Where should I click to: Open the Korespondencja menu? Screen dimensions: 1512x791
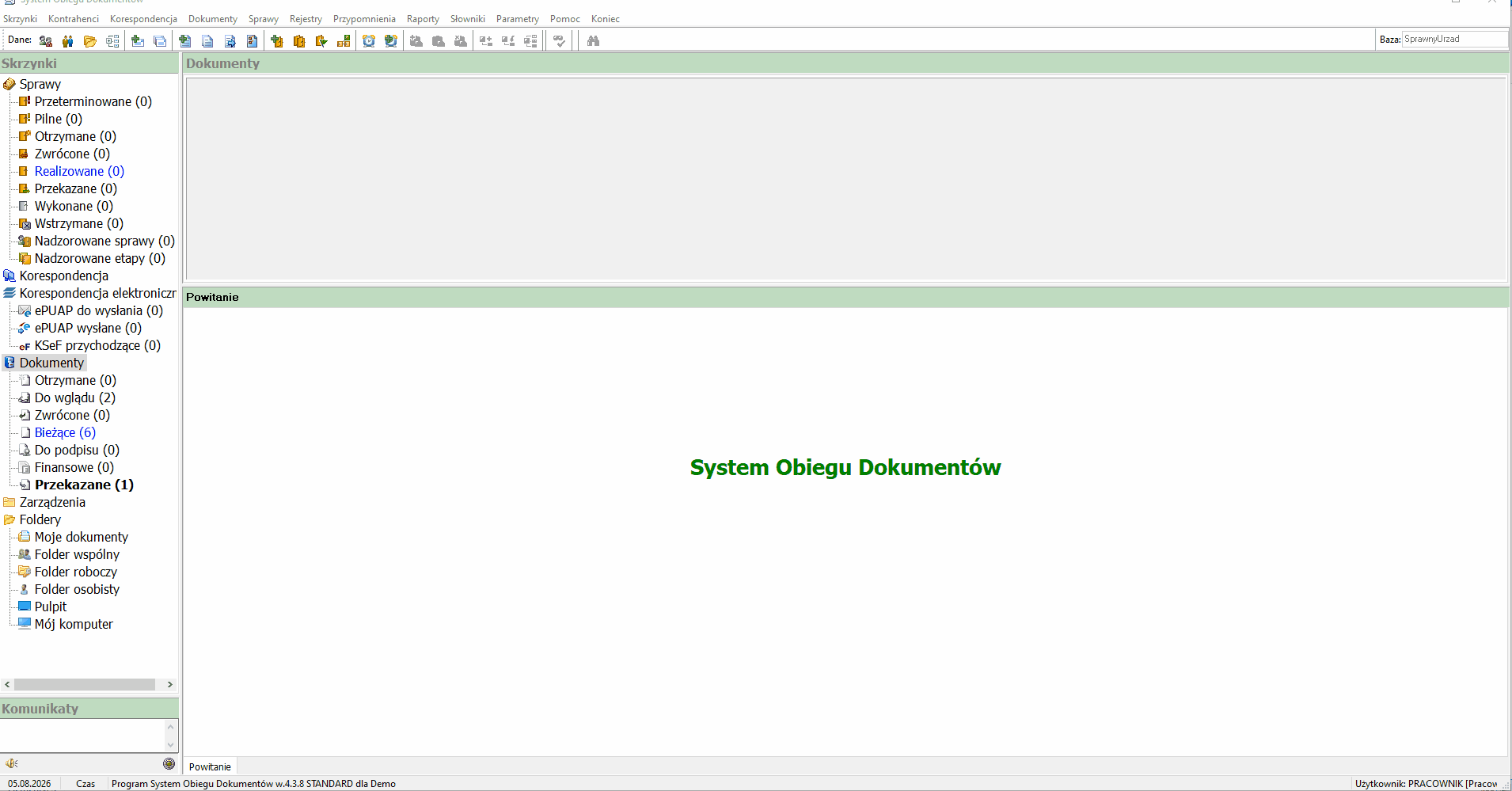coord(143,19)
